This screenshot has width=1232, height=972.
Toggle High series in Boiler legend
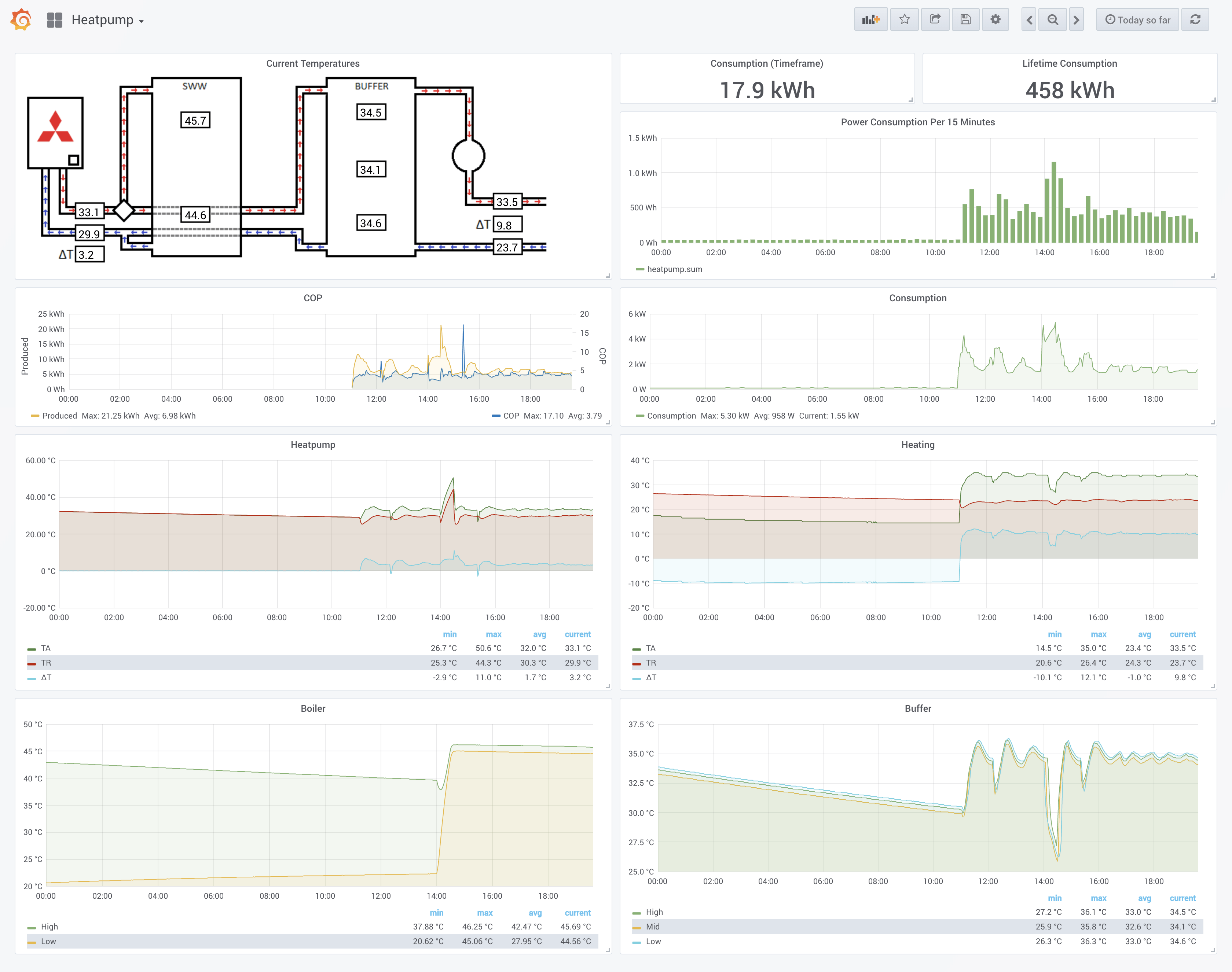[x=49, y=927]
